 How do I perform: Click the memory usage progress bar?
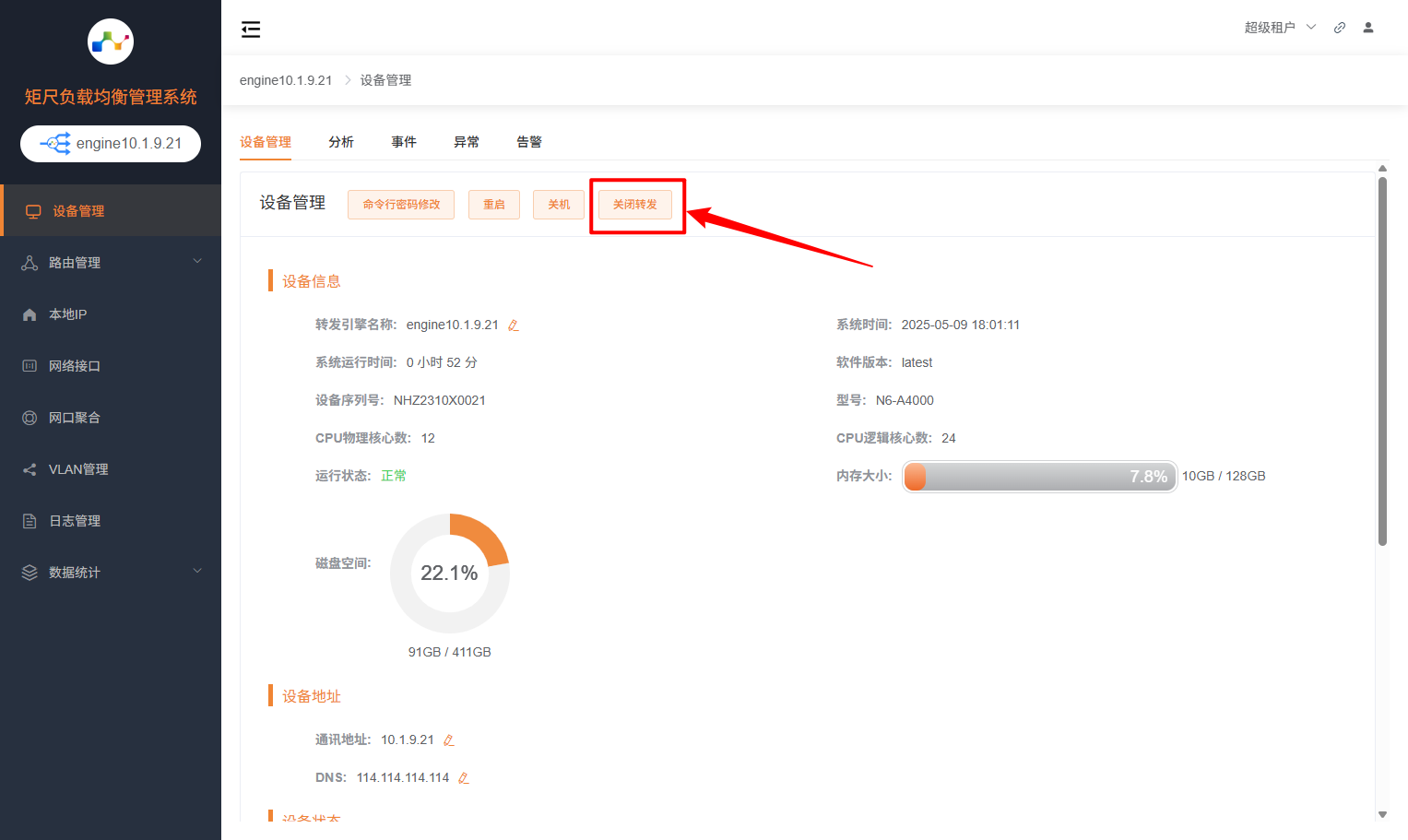tap(1039, 476)
